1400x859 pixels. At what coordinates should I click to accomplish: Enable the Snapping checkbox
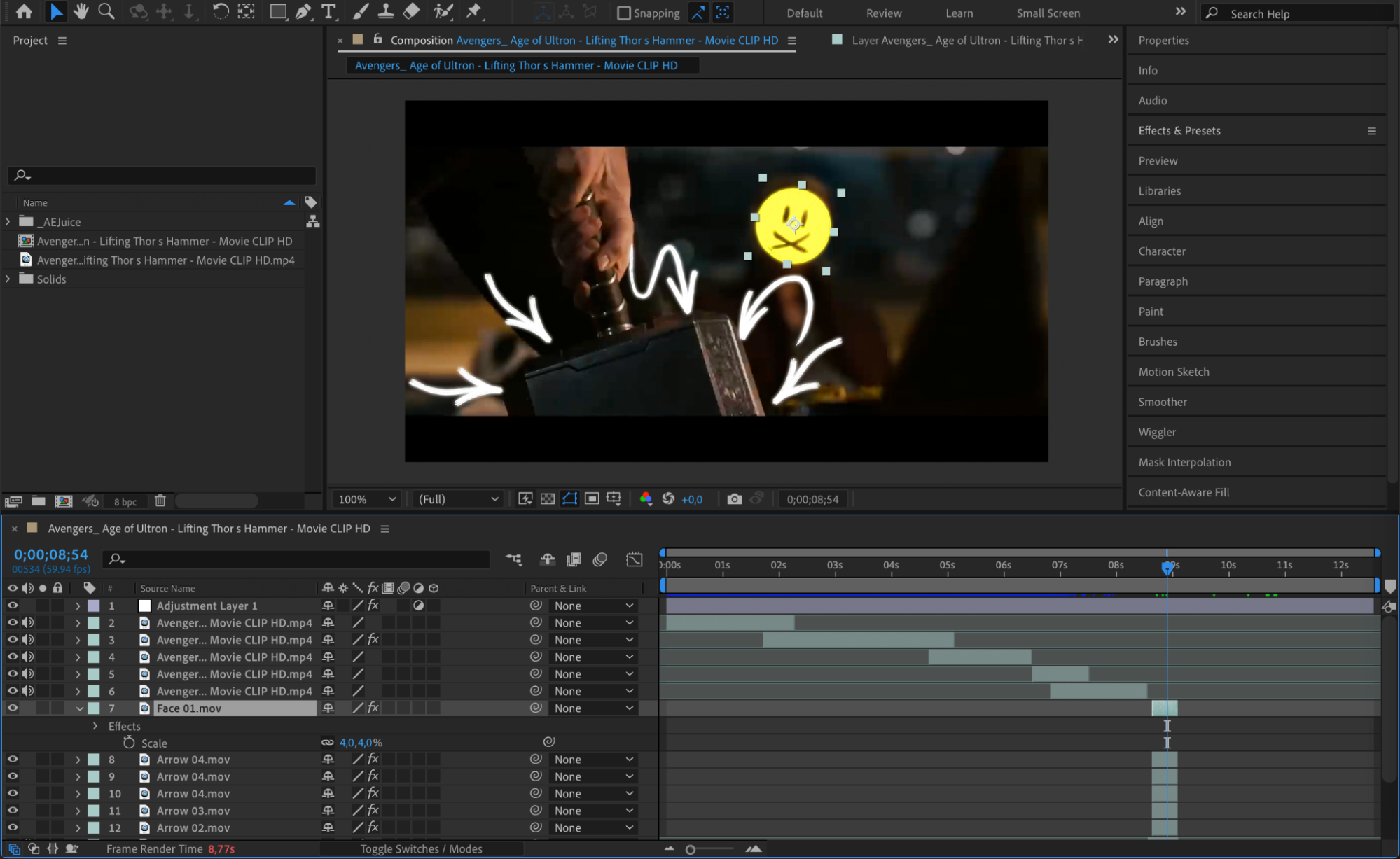pos(623,13)
